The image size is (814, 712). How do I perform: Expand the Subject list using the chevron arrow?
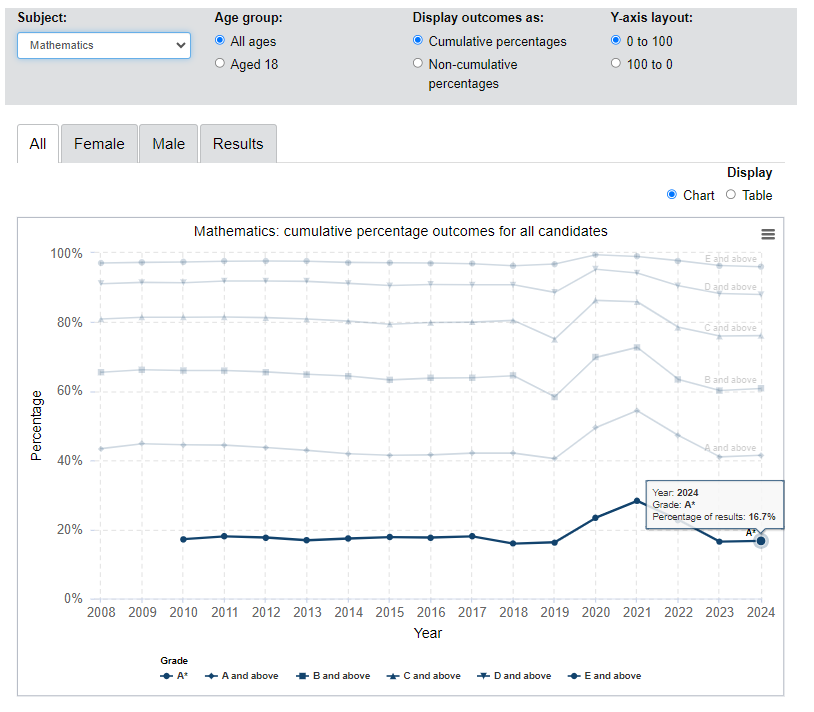(181, 45)
